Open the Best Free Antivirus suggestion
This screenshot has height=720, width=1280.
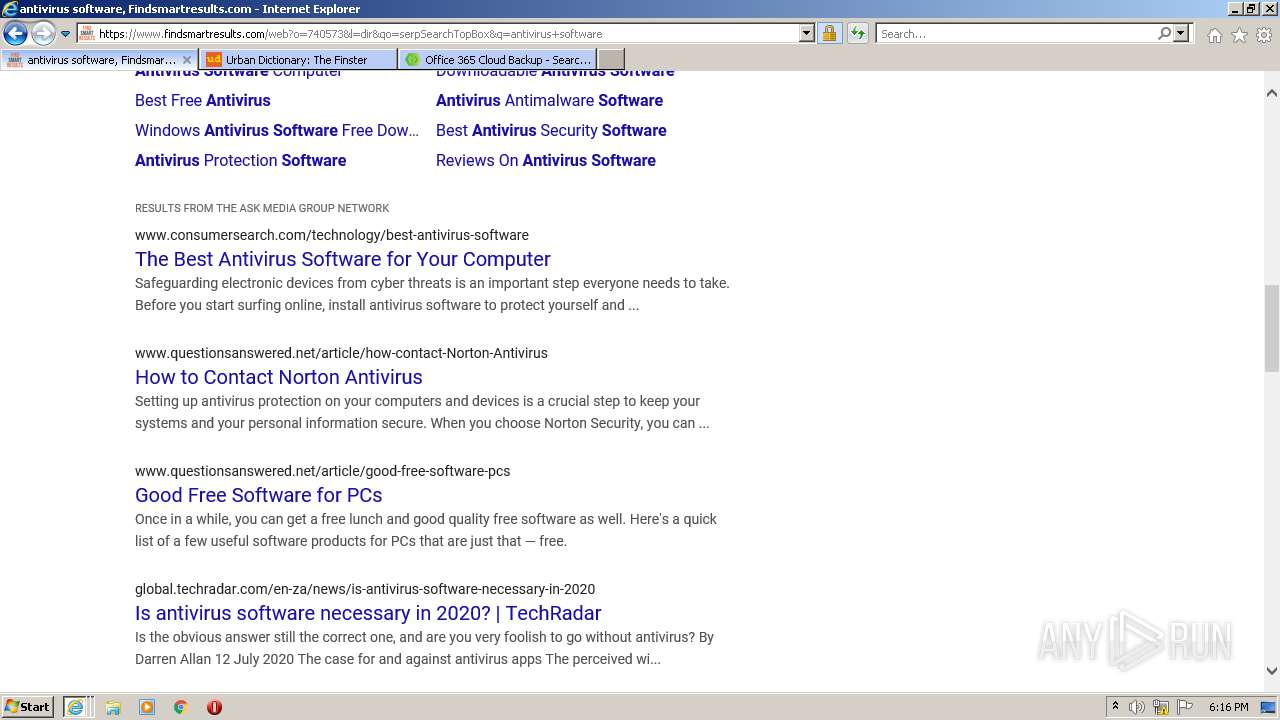[203, 100]
